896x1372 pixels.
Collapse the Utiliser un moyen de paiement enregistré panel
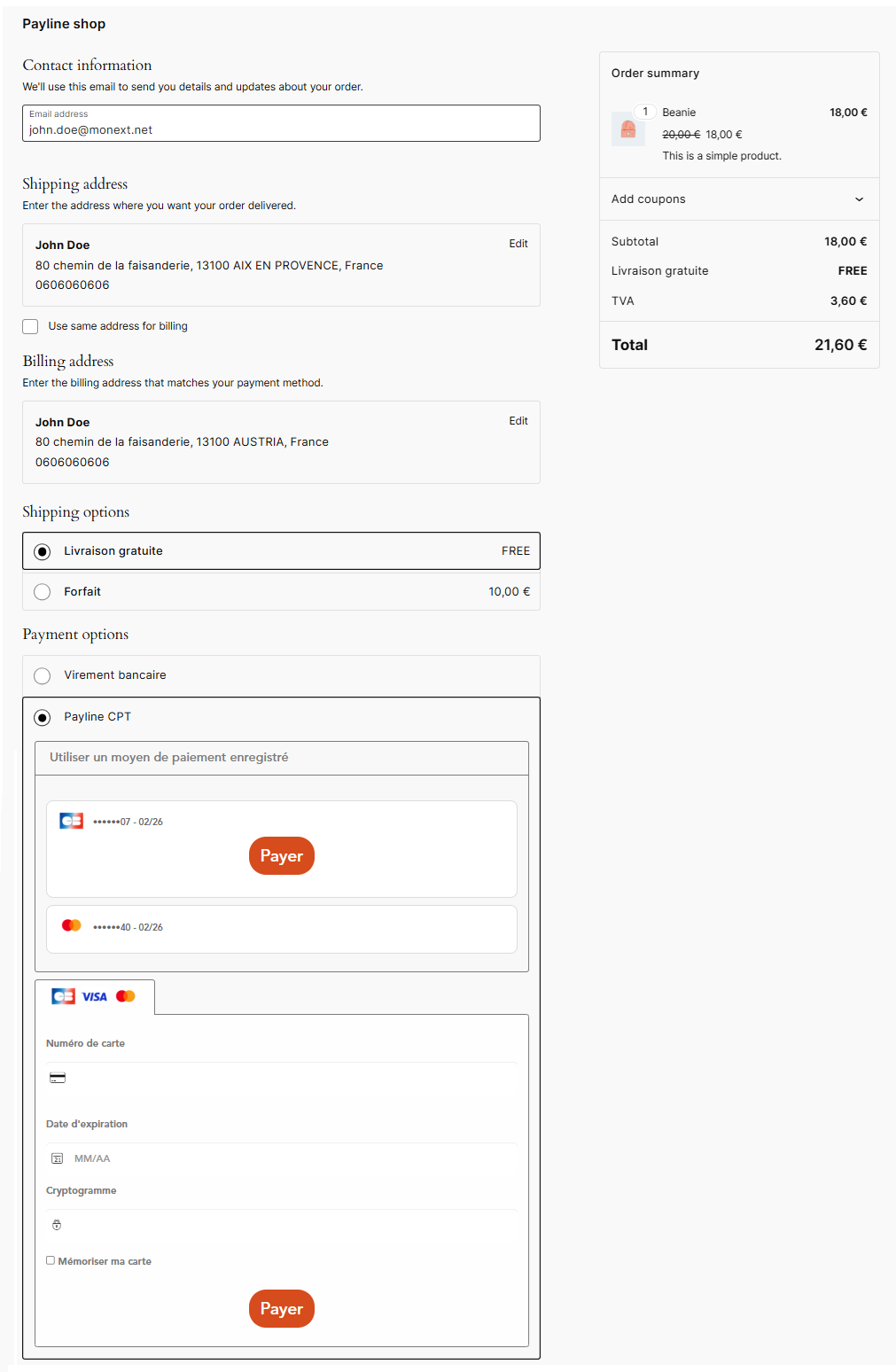coord(281,758)
